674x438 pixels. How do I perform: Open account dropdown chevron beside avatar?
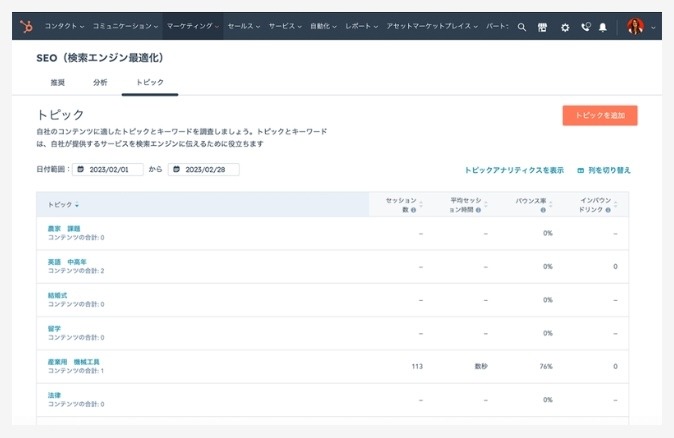click(653, 28)
